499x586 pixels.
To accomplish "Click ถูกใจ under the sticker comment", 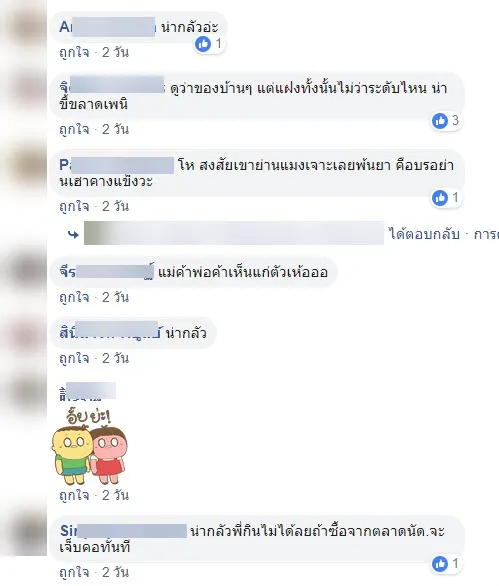I will 74,495.
